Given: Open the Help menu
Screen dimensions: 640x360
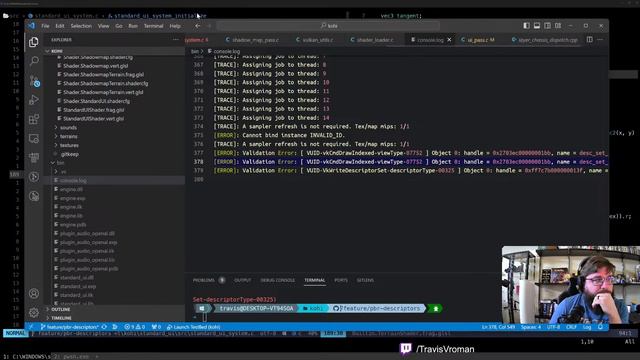Looking at the screenshot, I should coord(175,26).
